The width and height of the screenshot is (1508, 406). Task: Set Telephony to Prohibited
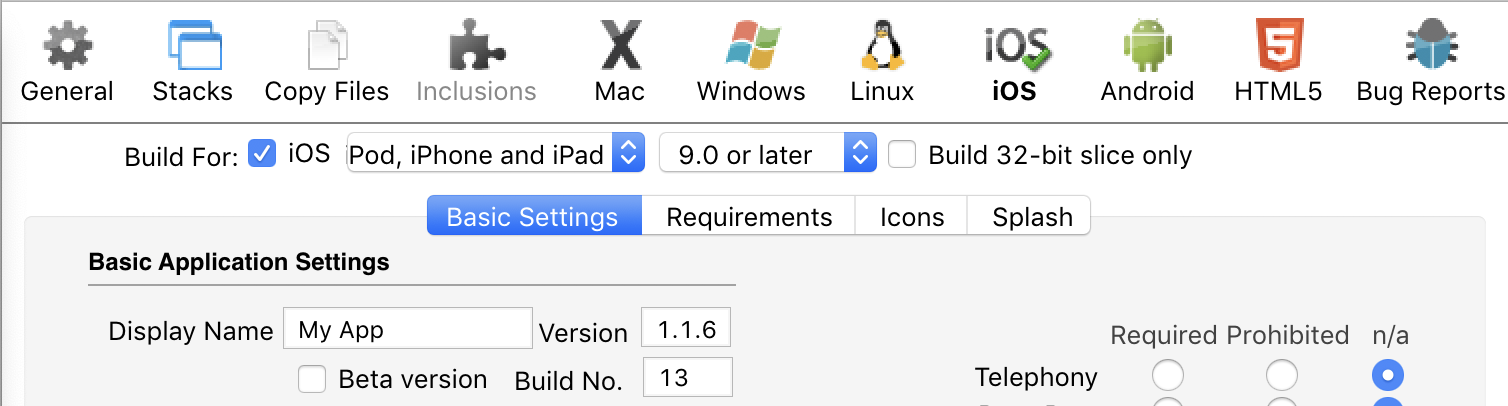pos(1282,376)
